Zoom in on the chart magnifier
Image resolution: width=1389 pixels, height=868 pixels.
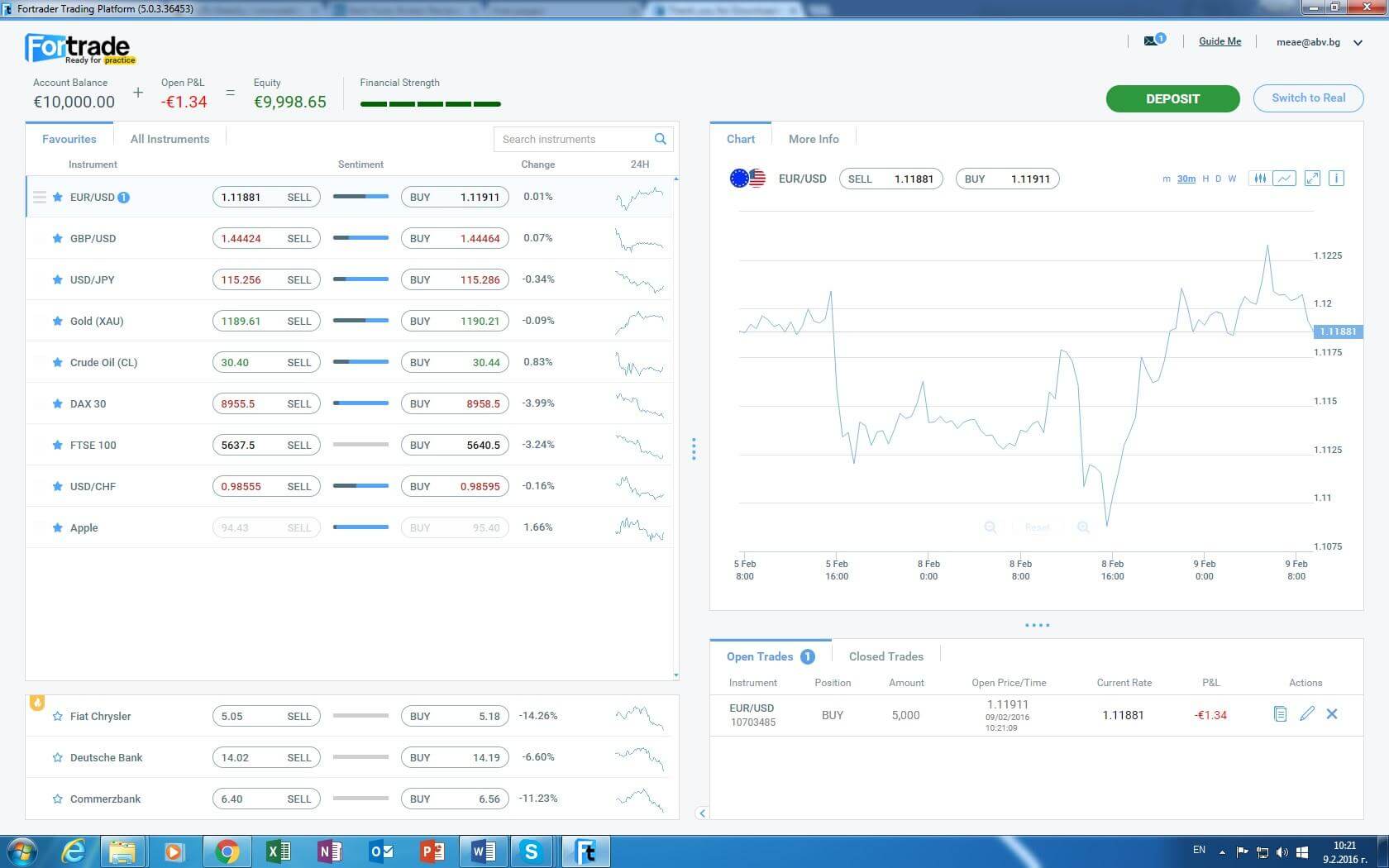(x=1083, y=527)
